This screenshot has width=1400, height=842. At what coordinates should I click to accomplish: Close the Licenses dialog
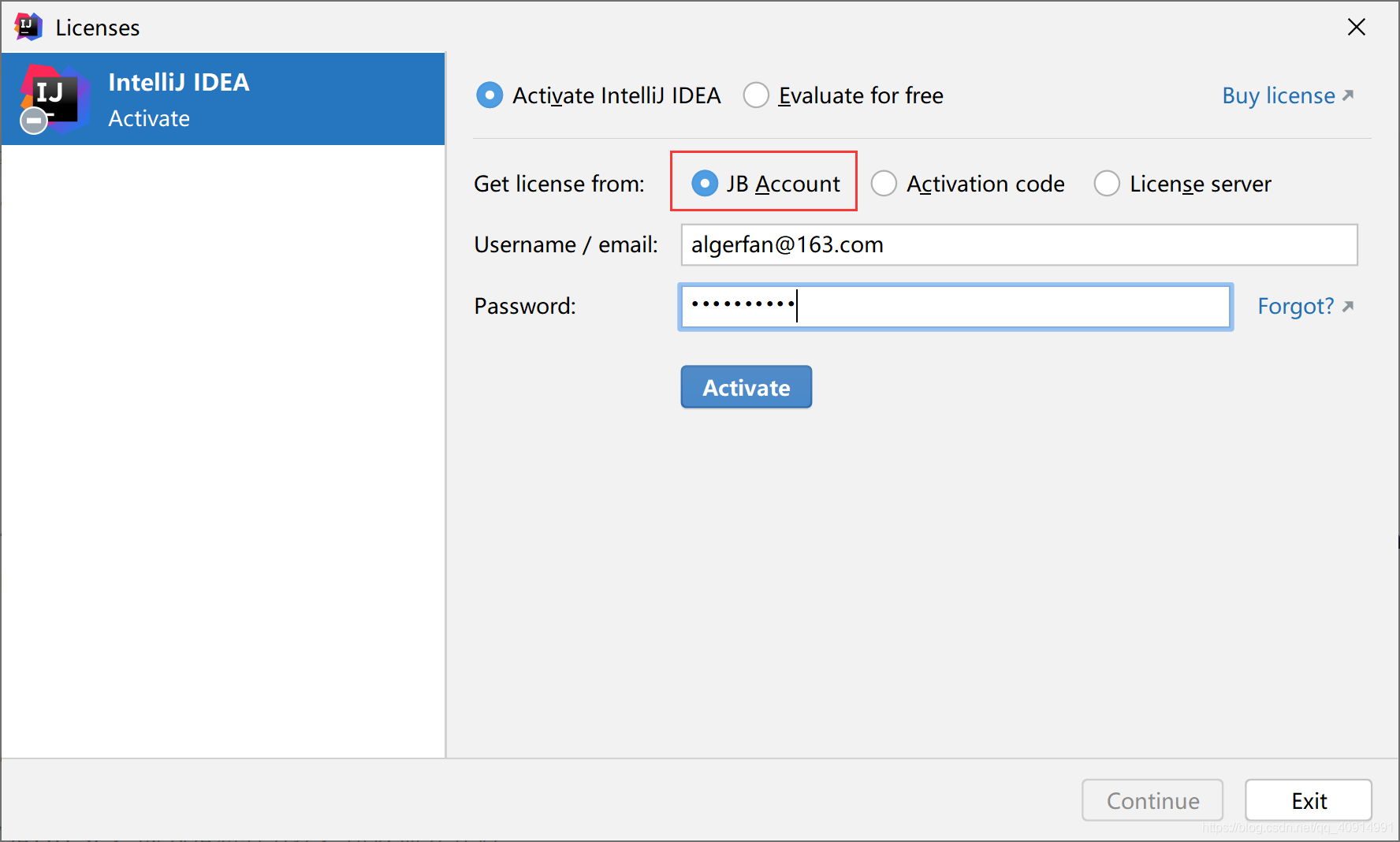point(1357,27)
